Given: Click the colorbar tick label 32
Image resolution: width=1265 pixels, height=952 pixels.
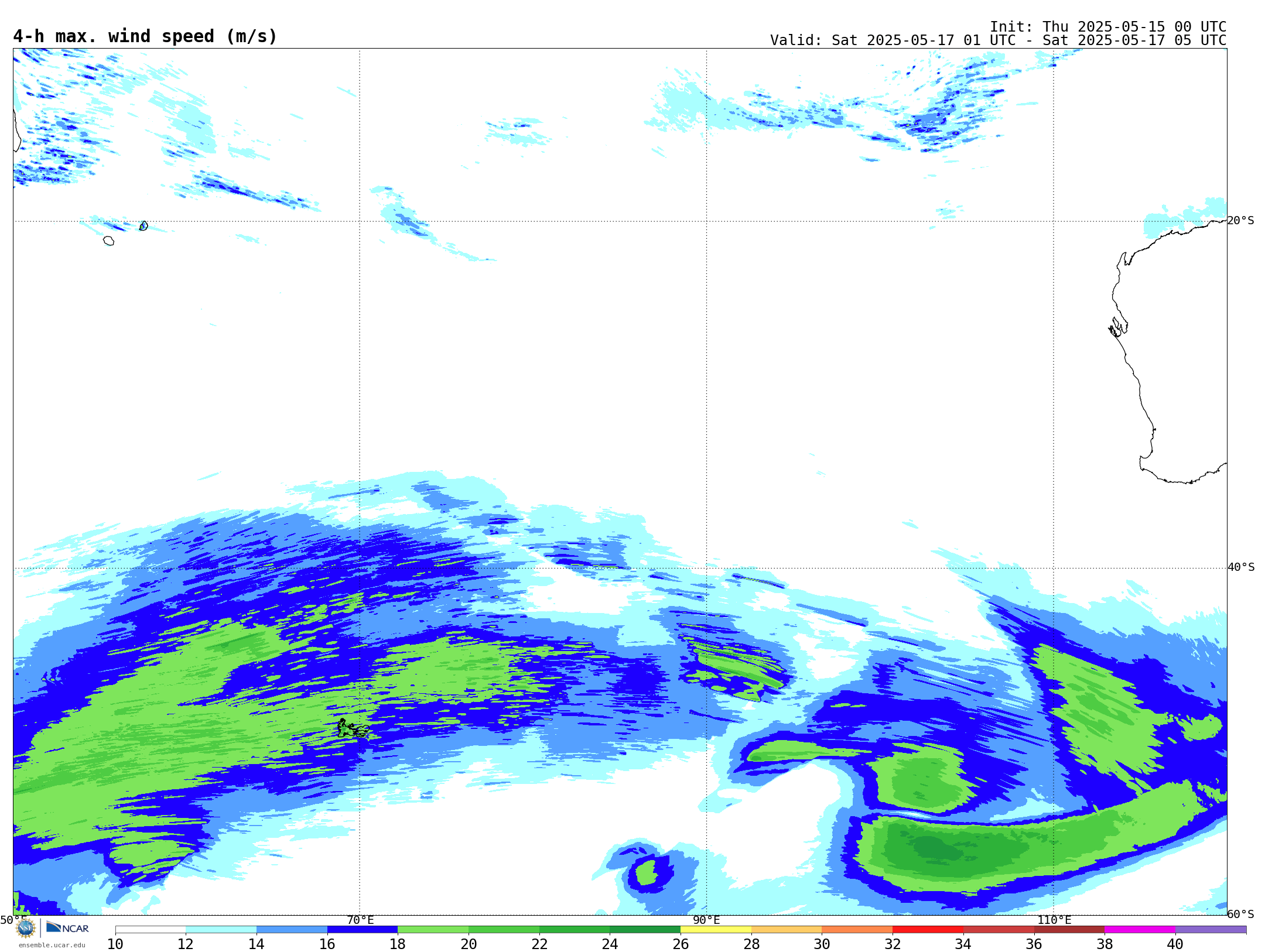Looking at the screenshot, I should pos(893,944).
